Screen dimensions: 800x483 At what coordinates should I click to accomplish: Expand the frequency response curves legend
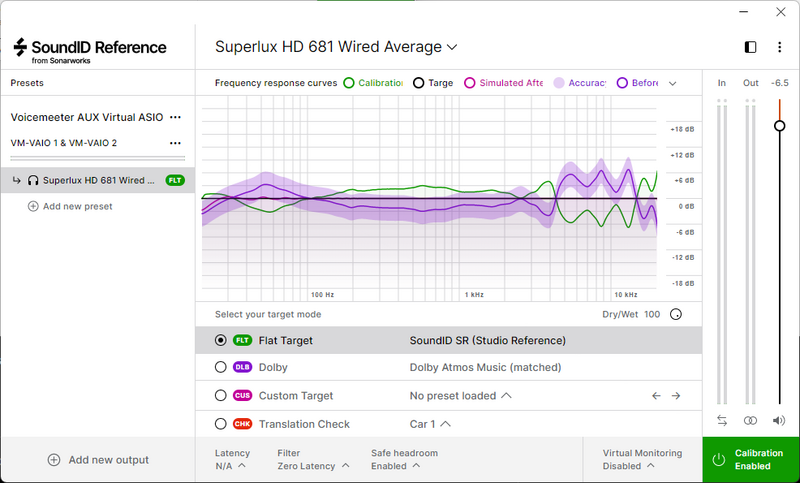[x=672, y=83]
